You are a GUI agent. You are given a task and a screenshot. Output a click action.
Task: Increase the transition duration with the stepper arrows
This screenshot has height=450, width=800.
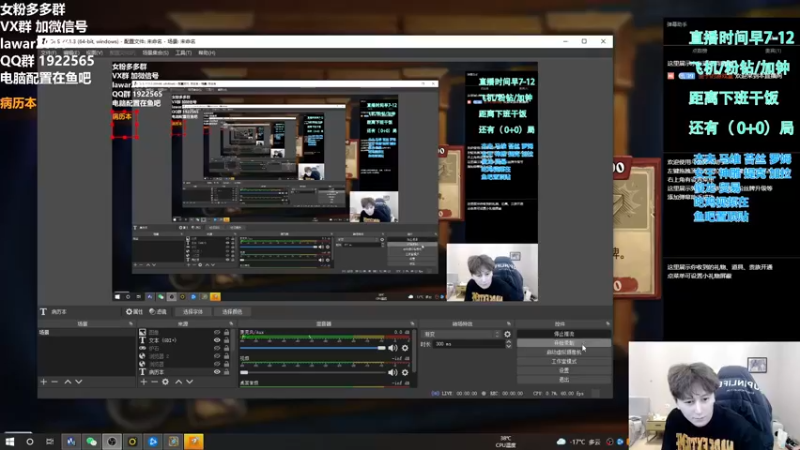(508, 342)
